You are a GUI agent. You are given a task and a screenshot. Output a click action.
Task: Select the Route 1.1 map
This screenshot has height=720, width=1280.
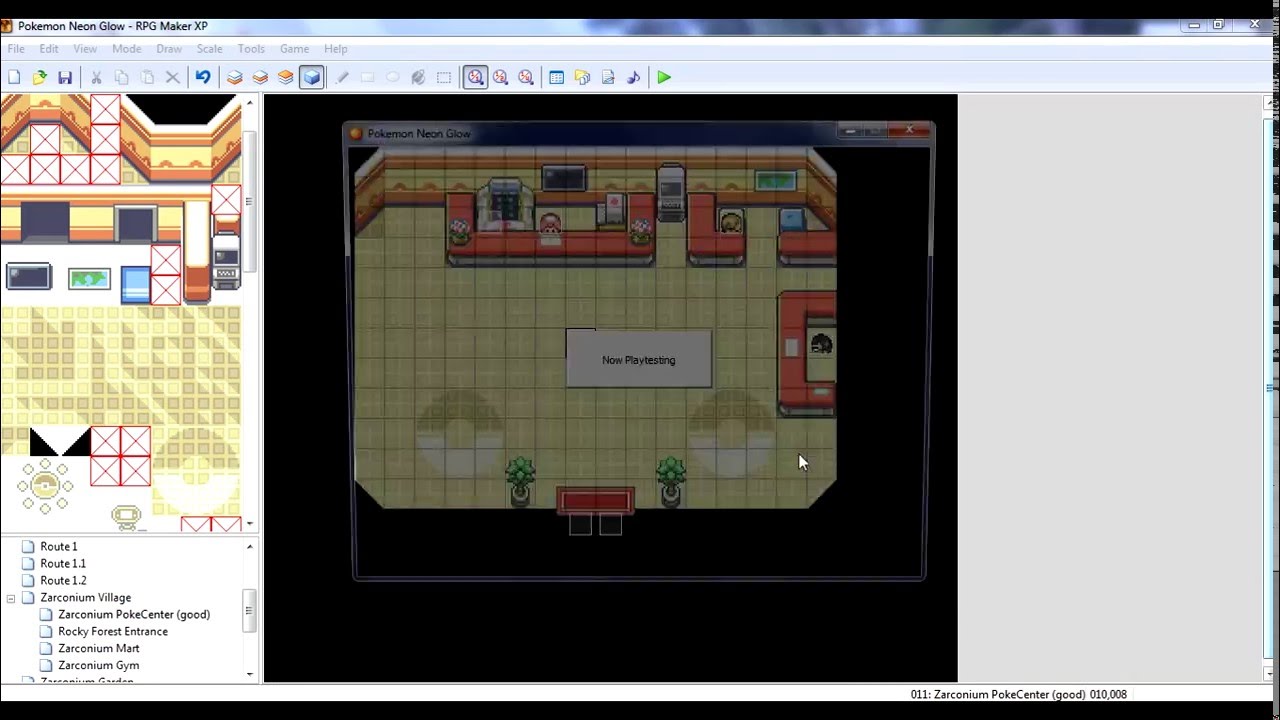point(63,564)
